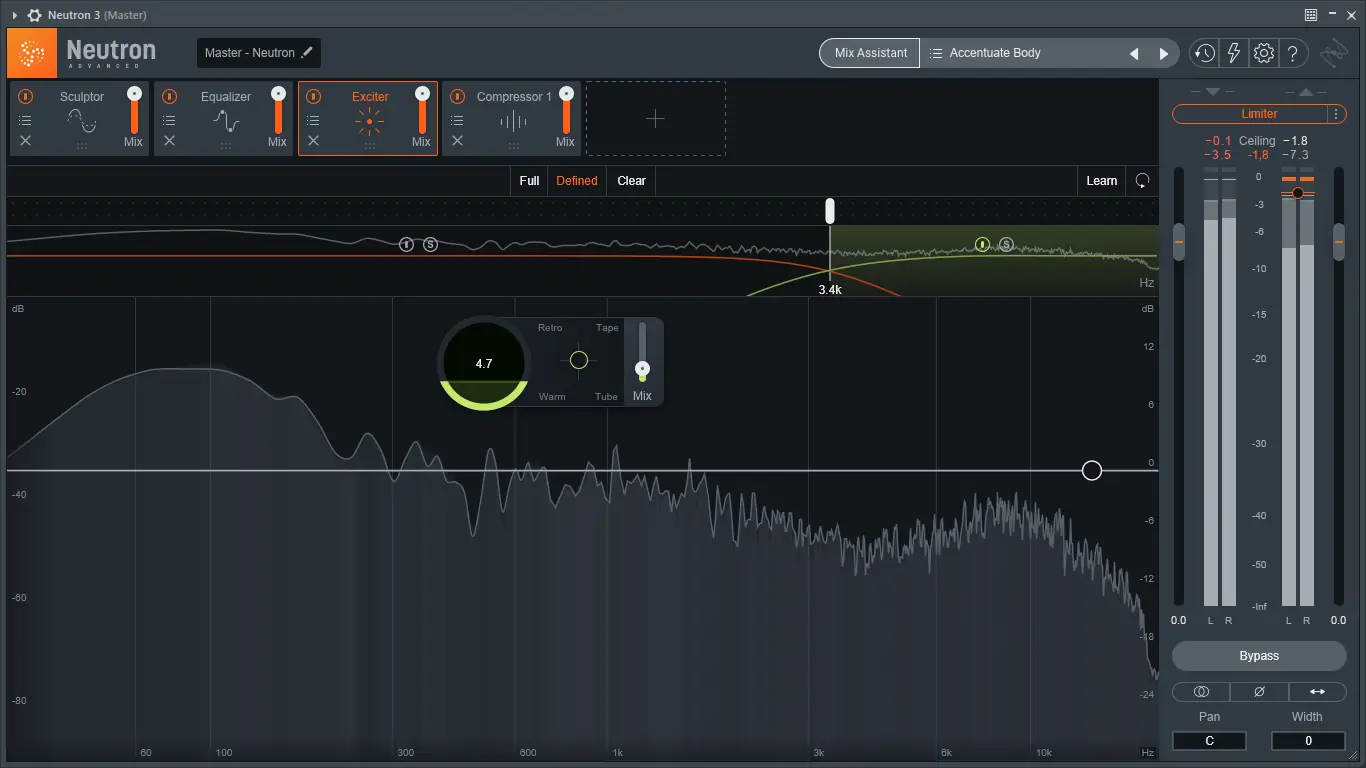1366x768 pixels.
Task: Open Exciter module preset list
Action: tap(313, 120)
